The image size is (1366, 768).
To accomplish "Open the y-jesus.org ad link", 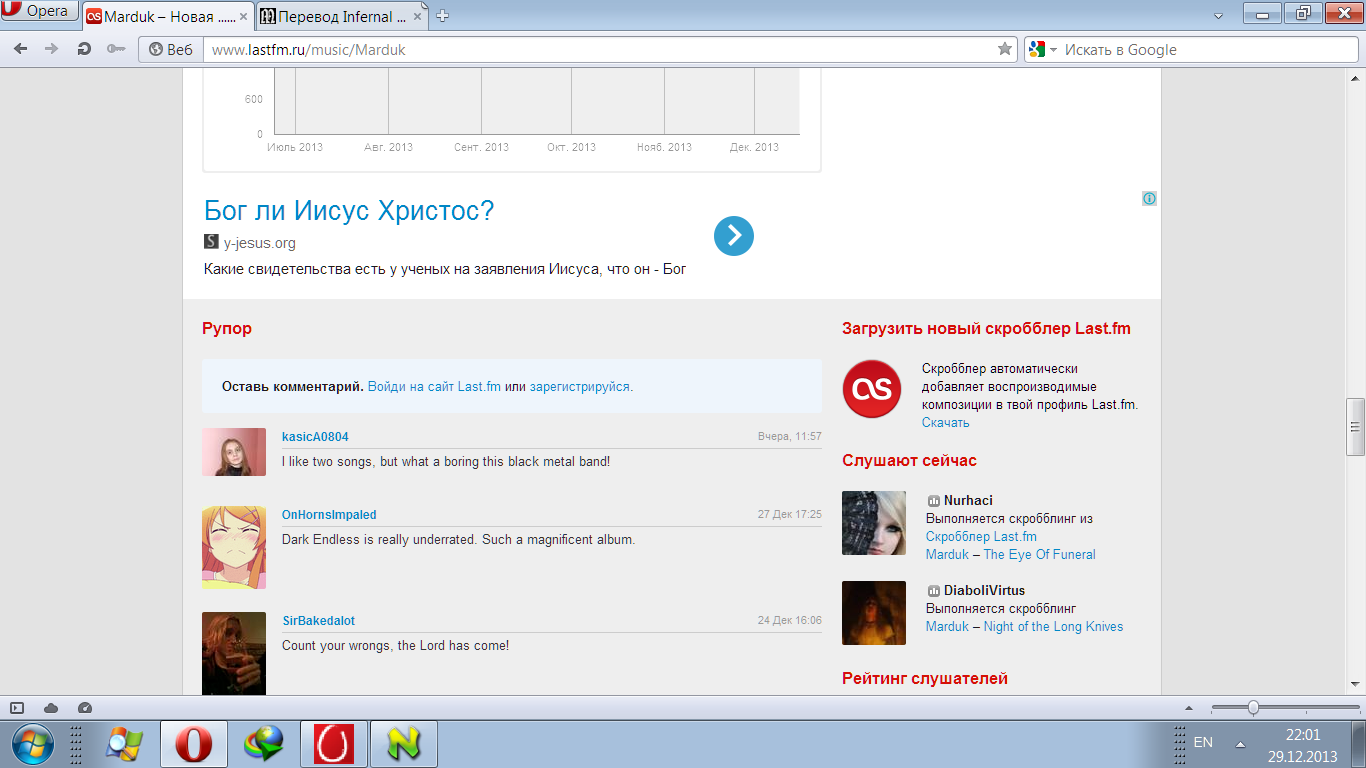I will coord(259,243).
